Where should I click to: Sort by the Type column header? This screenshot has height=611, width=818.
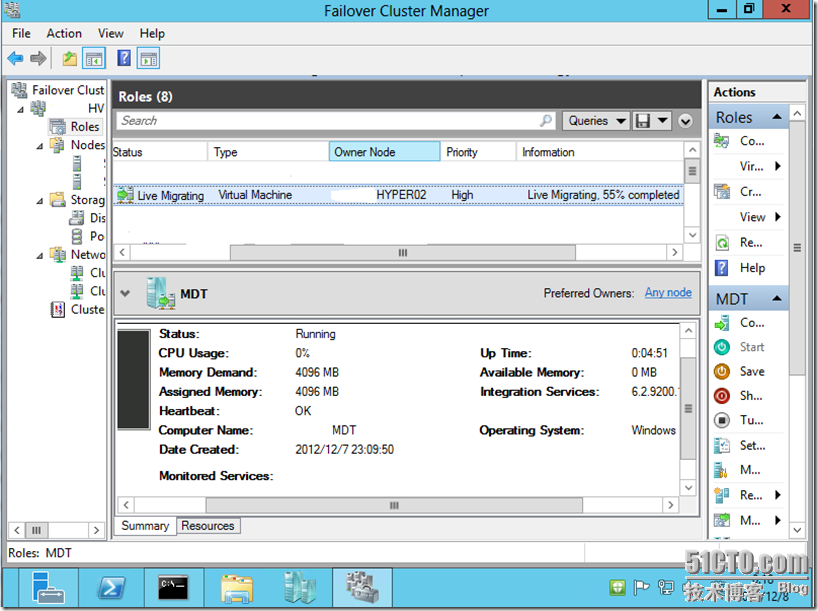(x=268, y=152)
